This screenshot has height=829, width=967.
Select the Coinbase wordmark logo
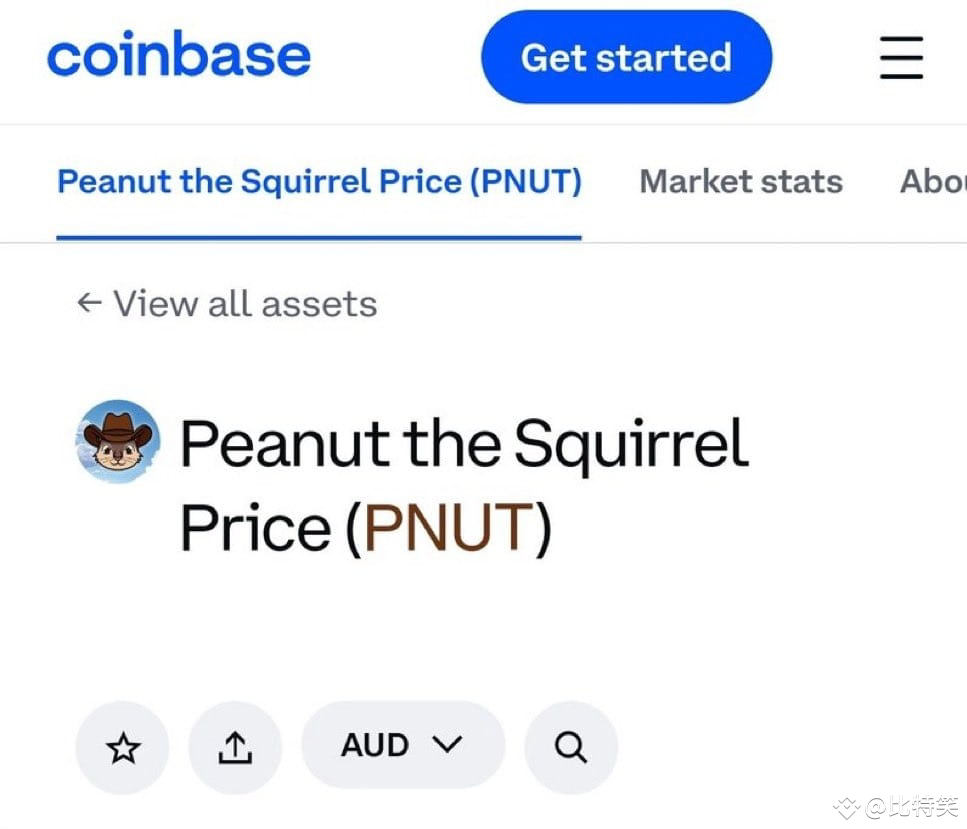(x=179, y=57)
